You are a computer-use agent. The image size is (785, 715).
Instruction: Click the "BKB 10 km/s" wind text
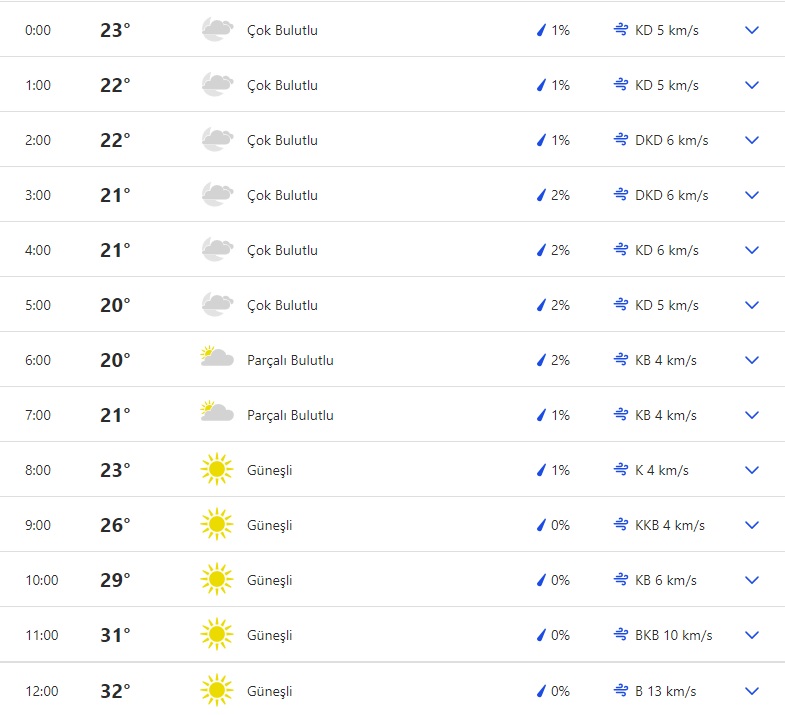pyautogui.click(x=673, y=635)
